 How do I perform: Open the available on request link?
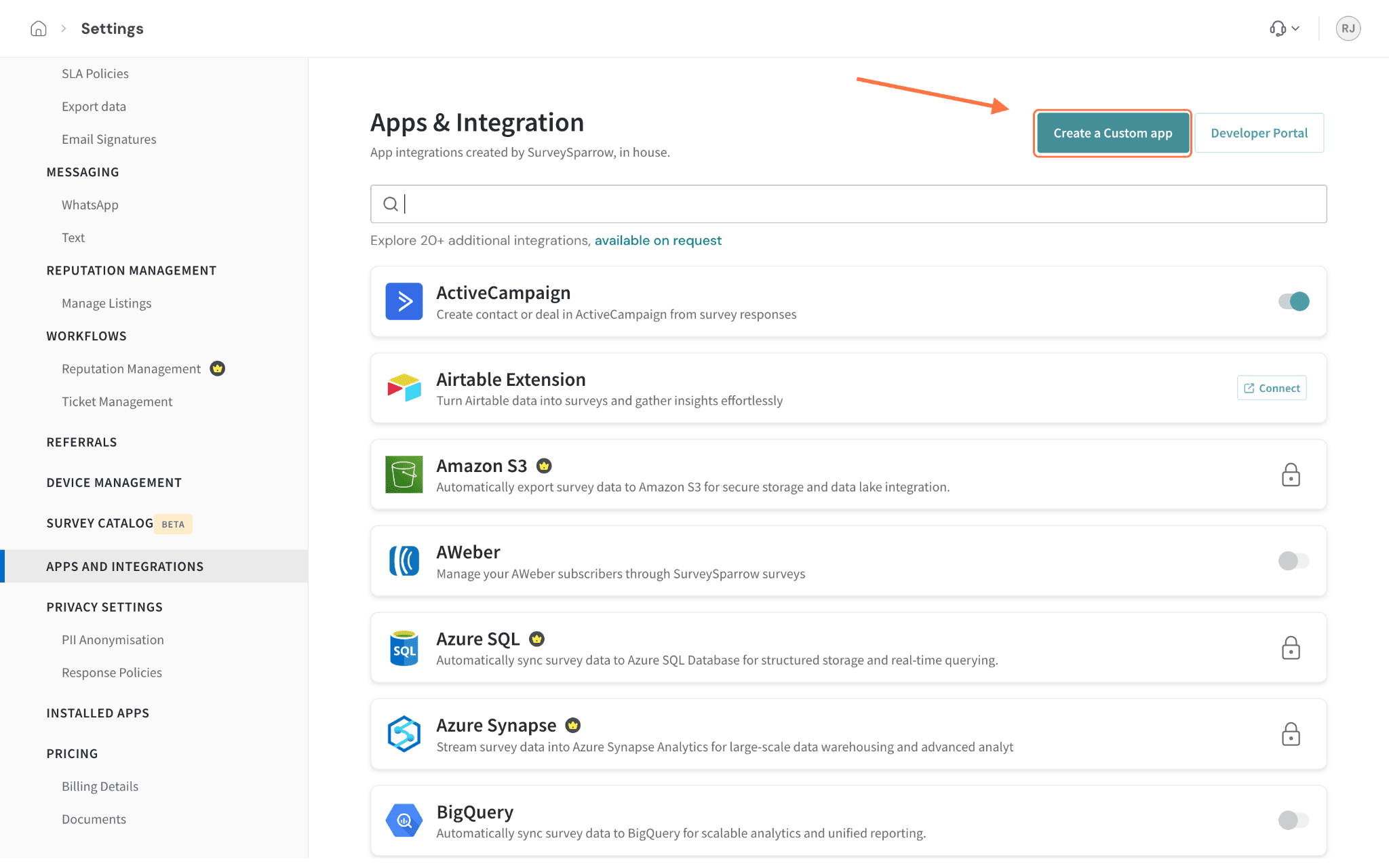(x=658, y=241)
